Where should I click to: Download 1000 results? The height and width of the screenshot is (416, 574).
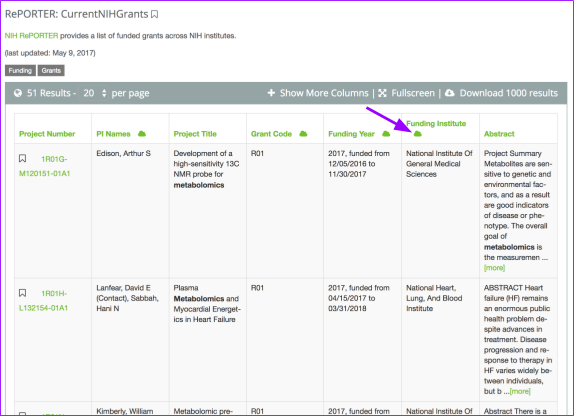tap(508, 93)
